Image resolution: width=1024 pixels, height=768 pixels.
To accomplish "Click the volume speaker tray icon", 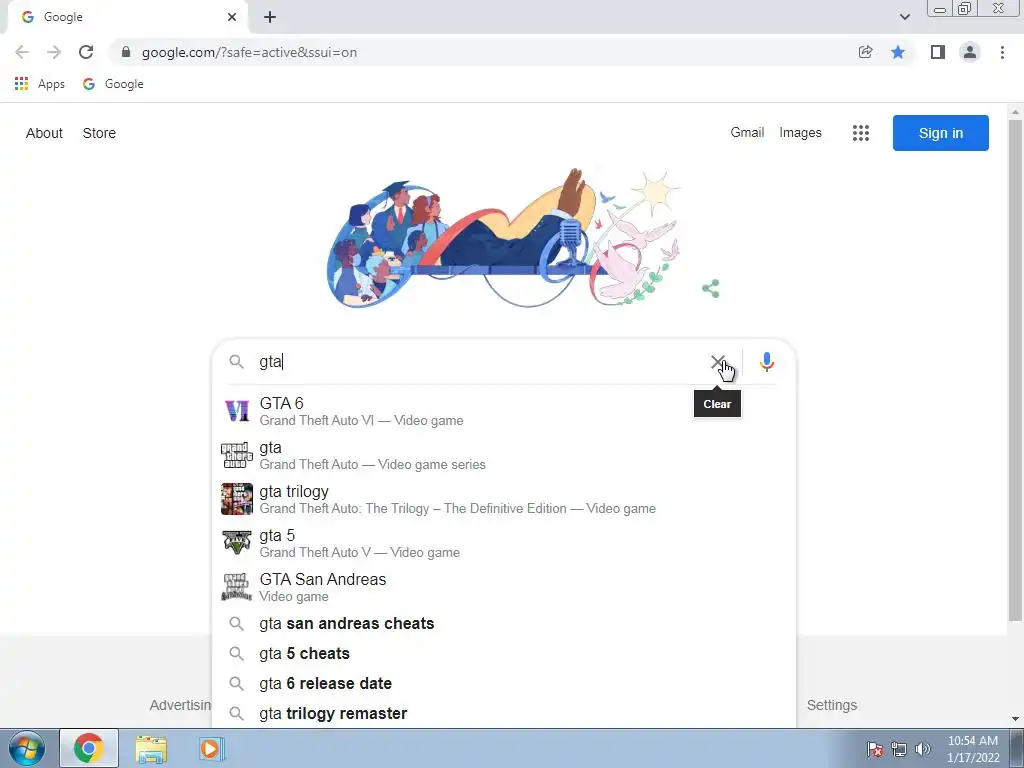I will [x=923, y=749].
